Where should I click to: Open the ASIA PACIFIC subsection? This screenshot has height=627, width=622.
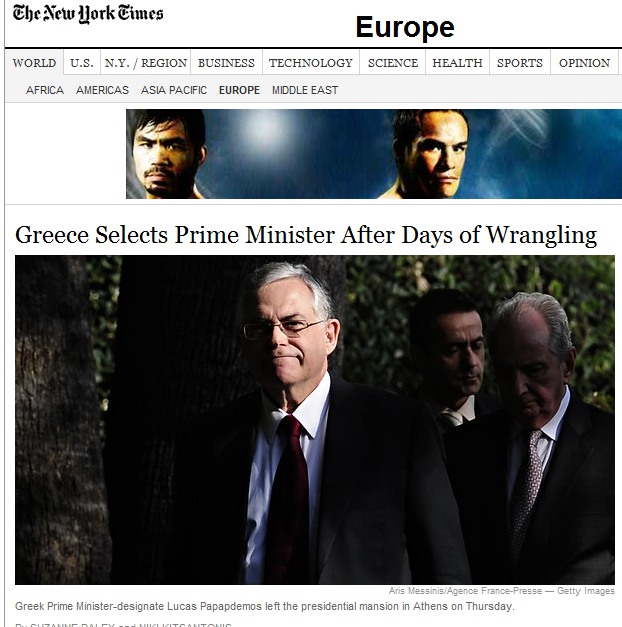point(174,90)
